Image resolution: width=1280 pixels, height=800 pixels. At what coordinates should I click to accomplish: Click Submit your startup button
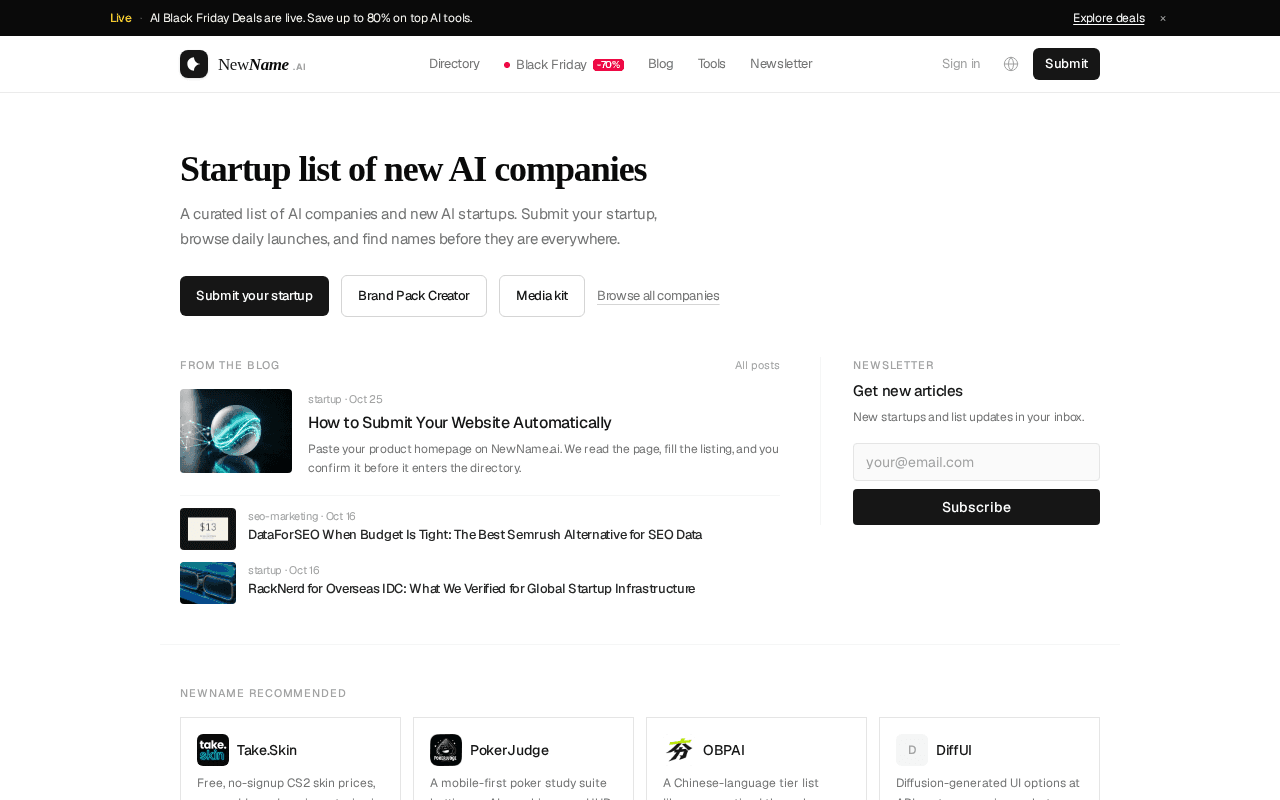coord(254,296)
